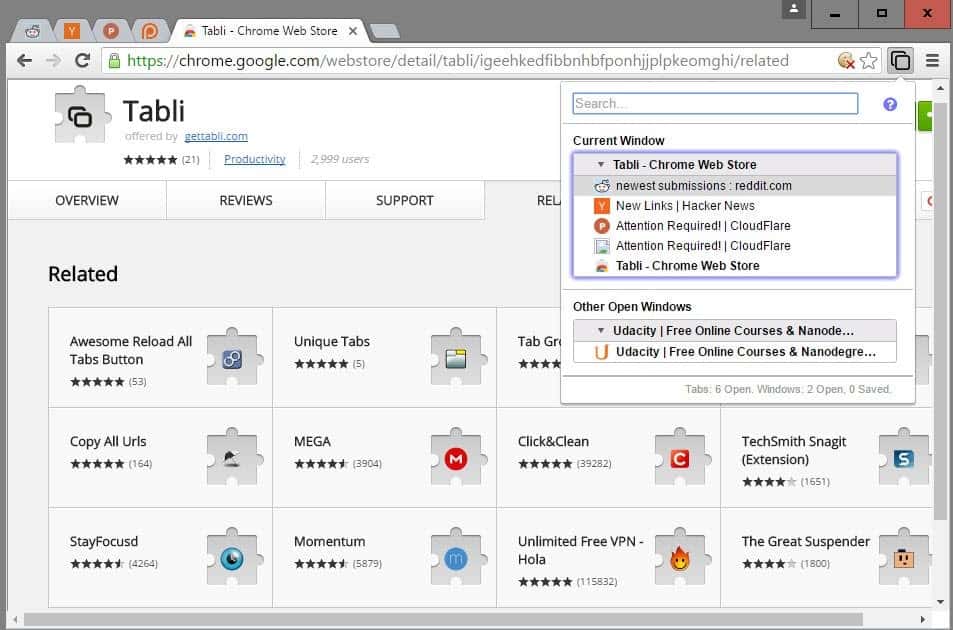Open the MEGA extension icon
The height and width of the screenshot is (630, 953).
pos(455,458)
